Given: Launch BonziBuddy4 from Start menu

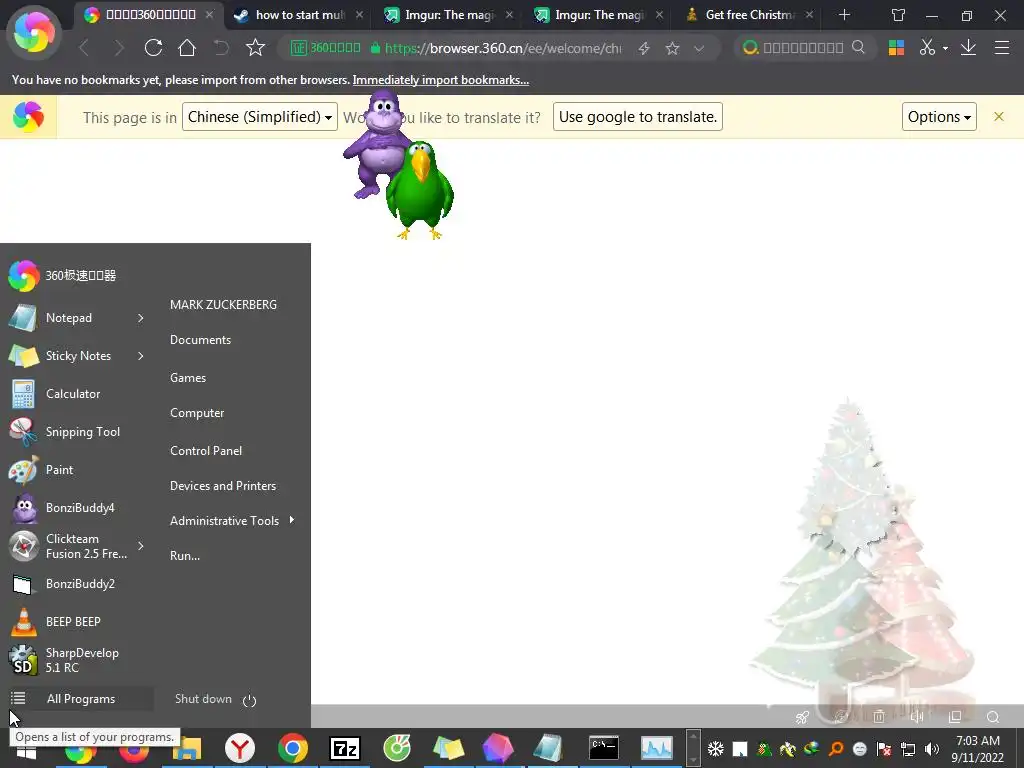Looking at the screenshot, I should point(78,507).
